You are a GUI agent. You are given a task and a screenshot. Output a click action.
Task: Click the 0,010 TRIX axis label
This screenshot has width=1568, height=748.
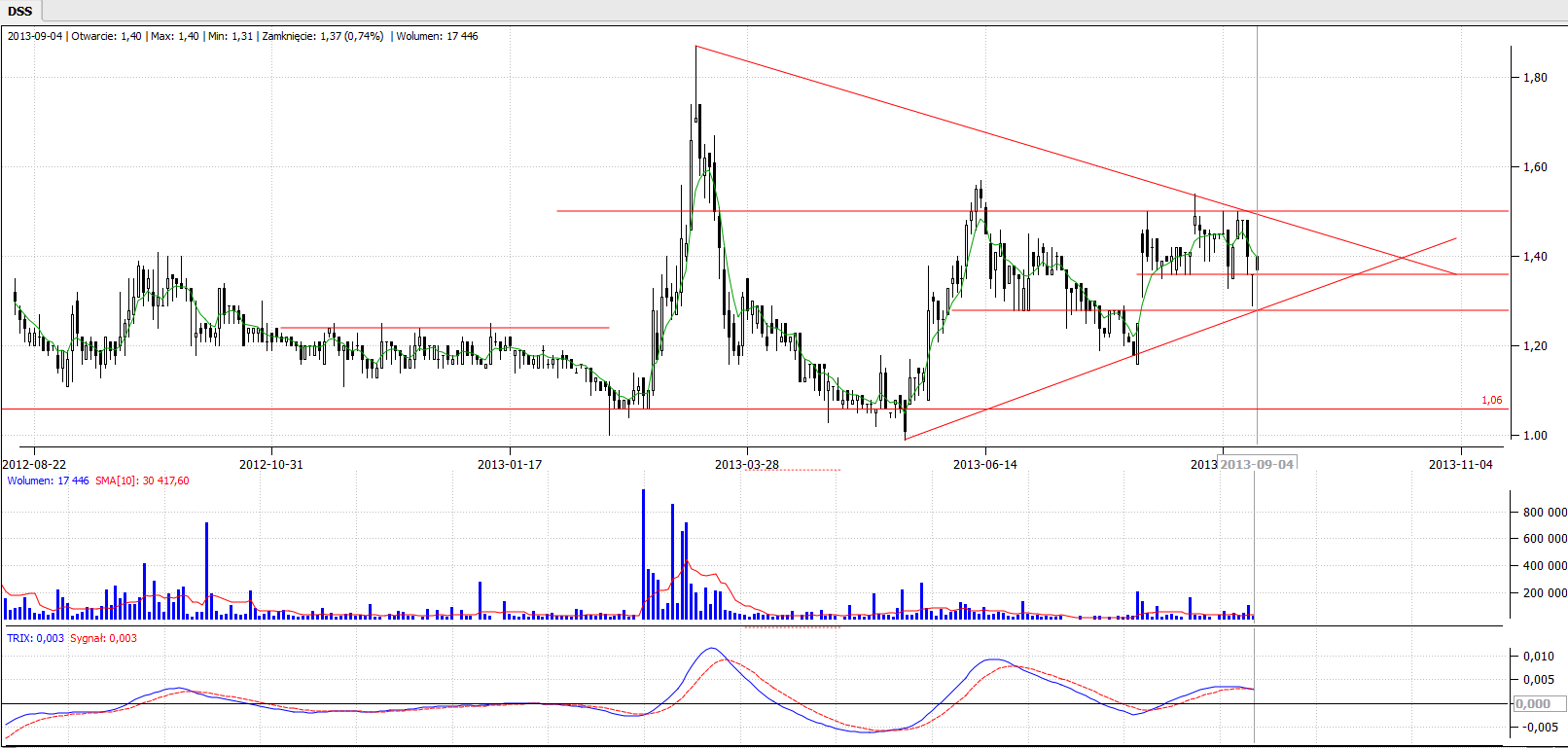click(x=1538, y=657)
